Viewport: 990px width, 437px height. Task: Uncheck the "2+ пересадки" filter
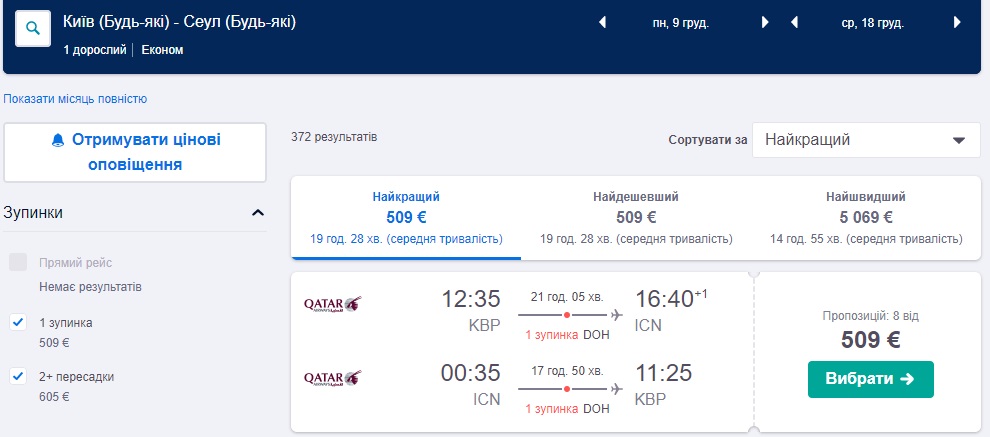(x=18, y=376)
